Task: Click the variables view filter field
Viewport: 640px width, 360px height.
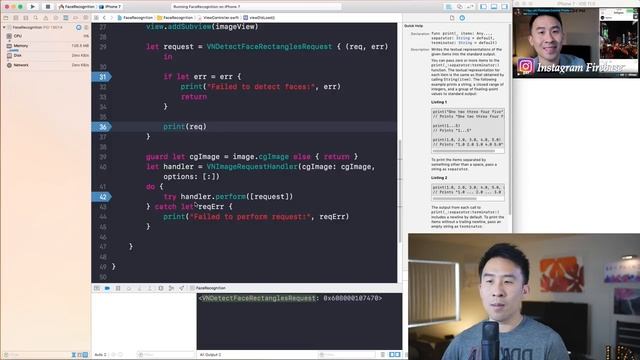Action: click(165, 355)
